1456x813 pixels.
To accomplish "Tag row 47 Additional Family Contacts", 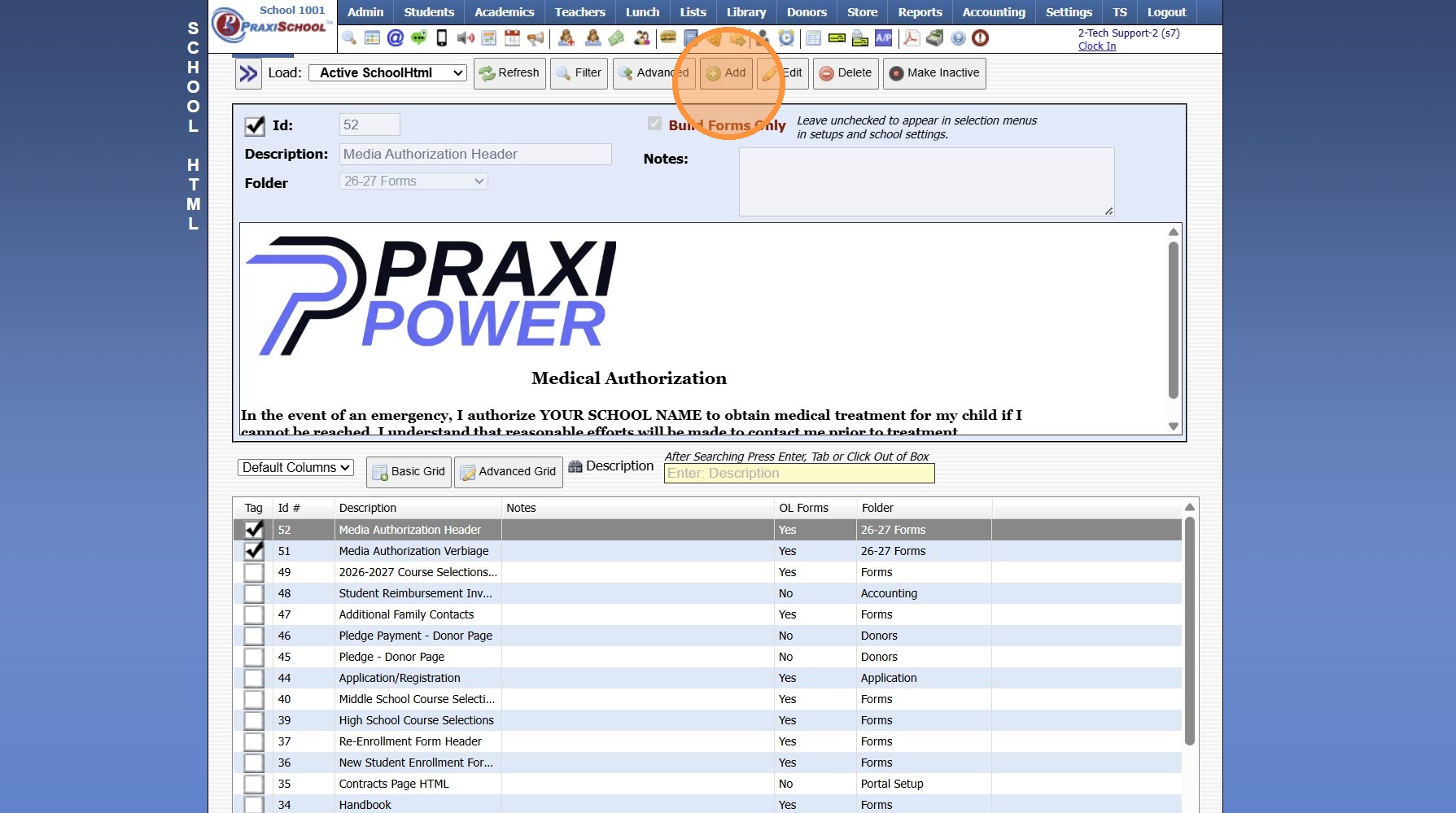I will tap(254, 614).
